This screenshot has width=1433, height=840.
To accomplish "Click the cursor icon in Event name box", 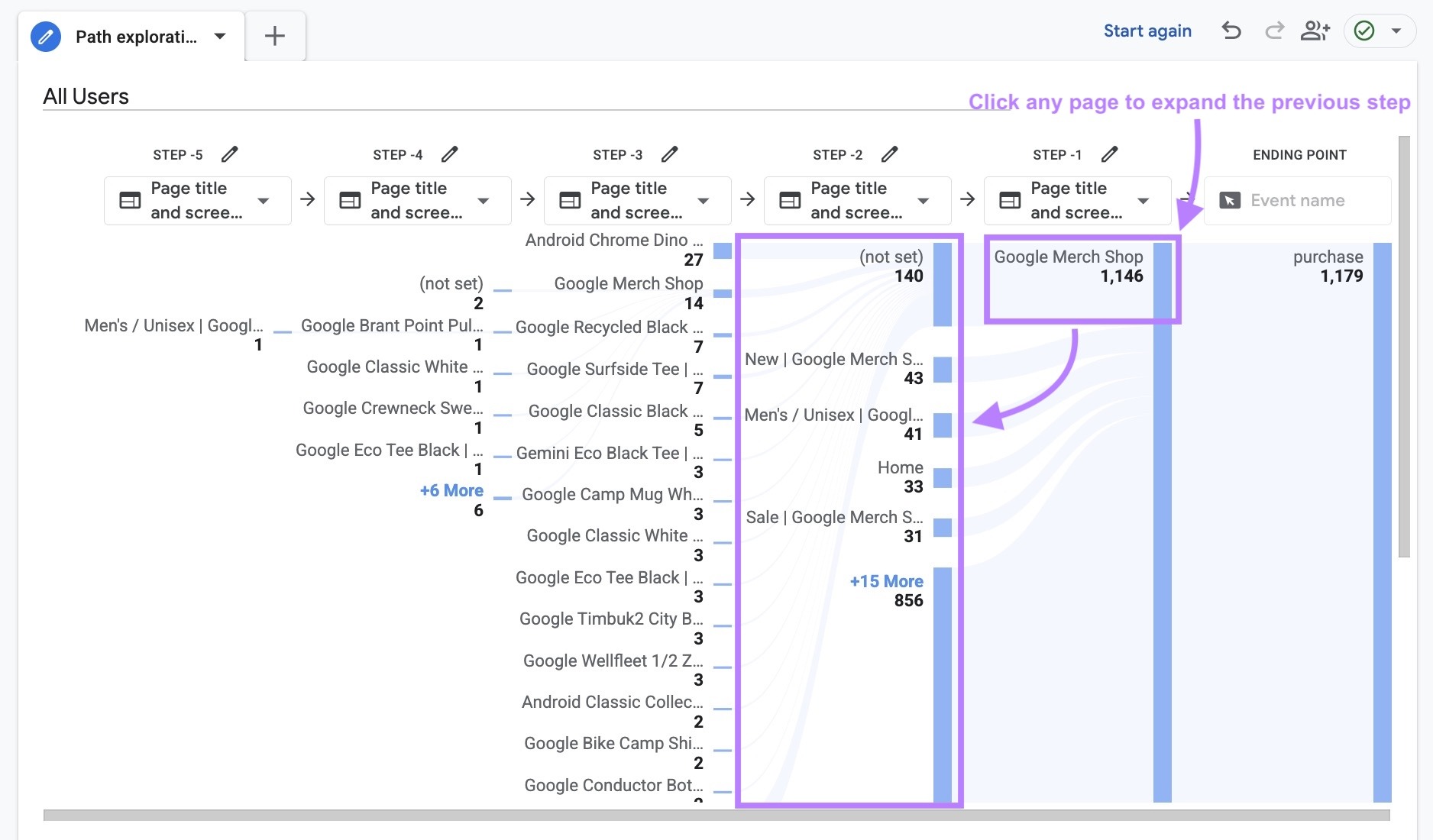I will point(1230,200).
